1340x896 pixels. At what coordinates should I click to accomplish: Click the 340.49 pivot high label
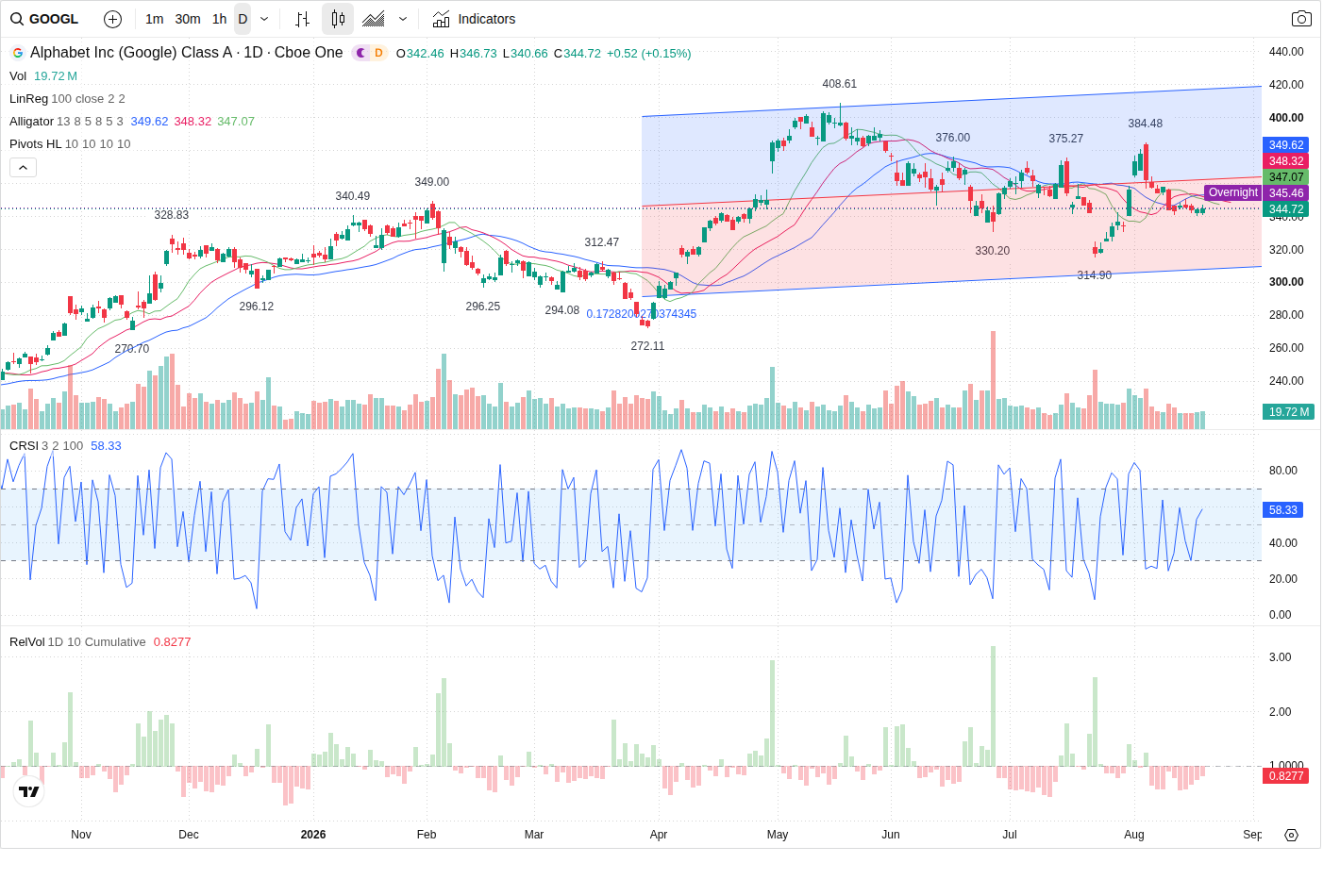coord(353,196)
